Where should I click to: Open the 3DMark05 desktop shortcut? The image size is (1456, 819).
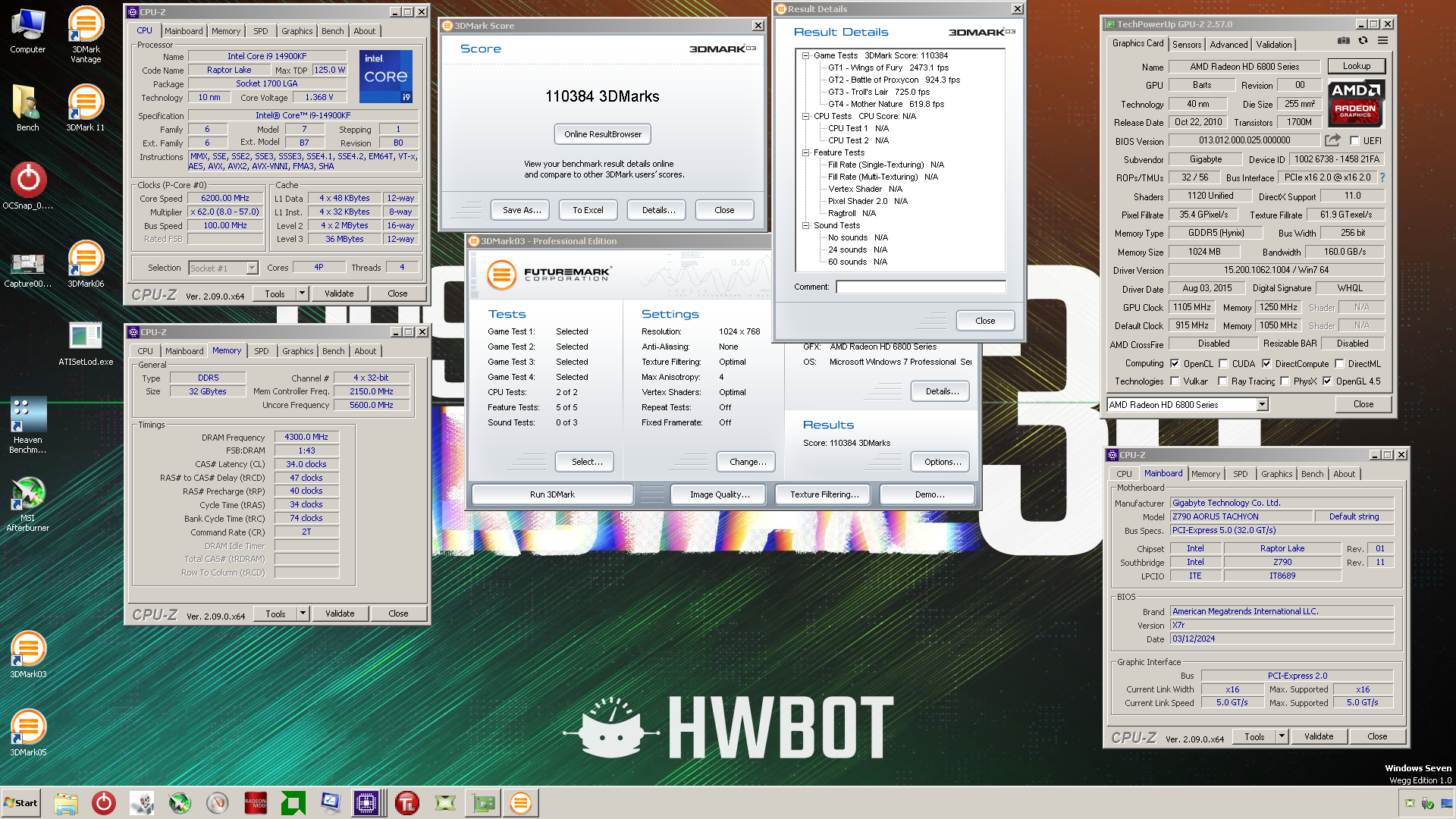(28, 733)
